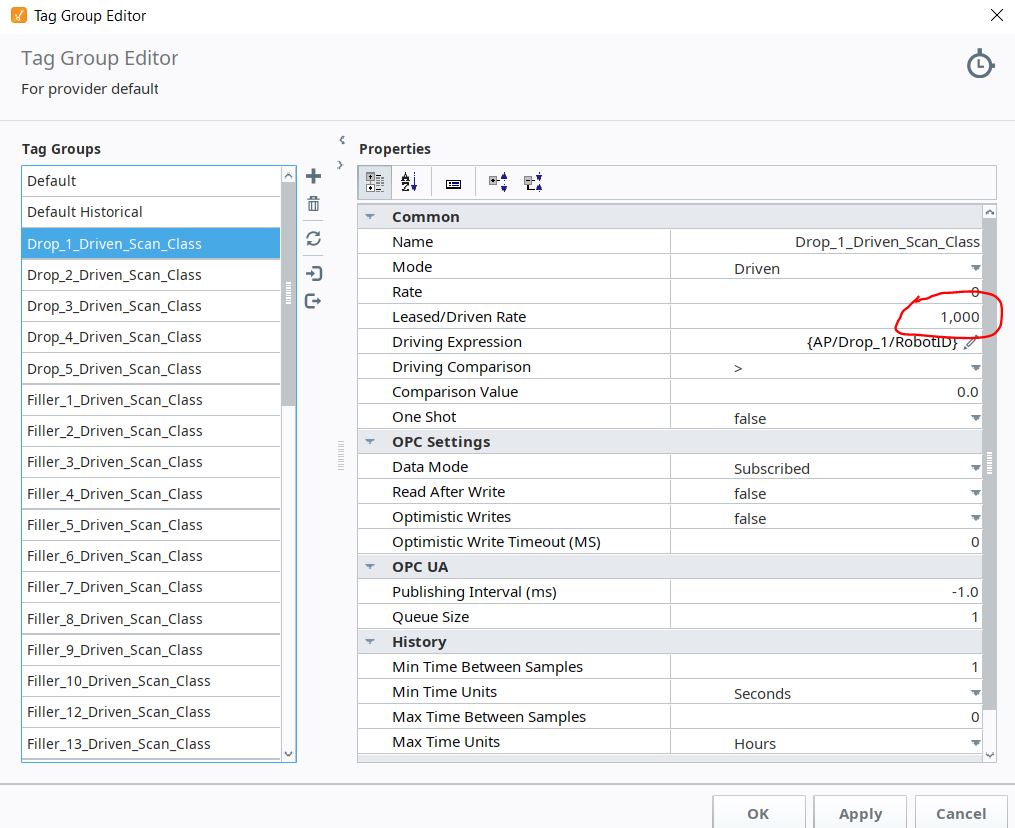Viewport: 1015px width, 828px height.
Task: Click the export tag groups icon
Action: [x=313, y=301]
